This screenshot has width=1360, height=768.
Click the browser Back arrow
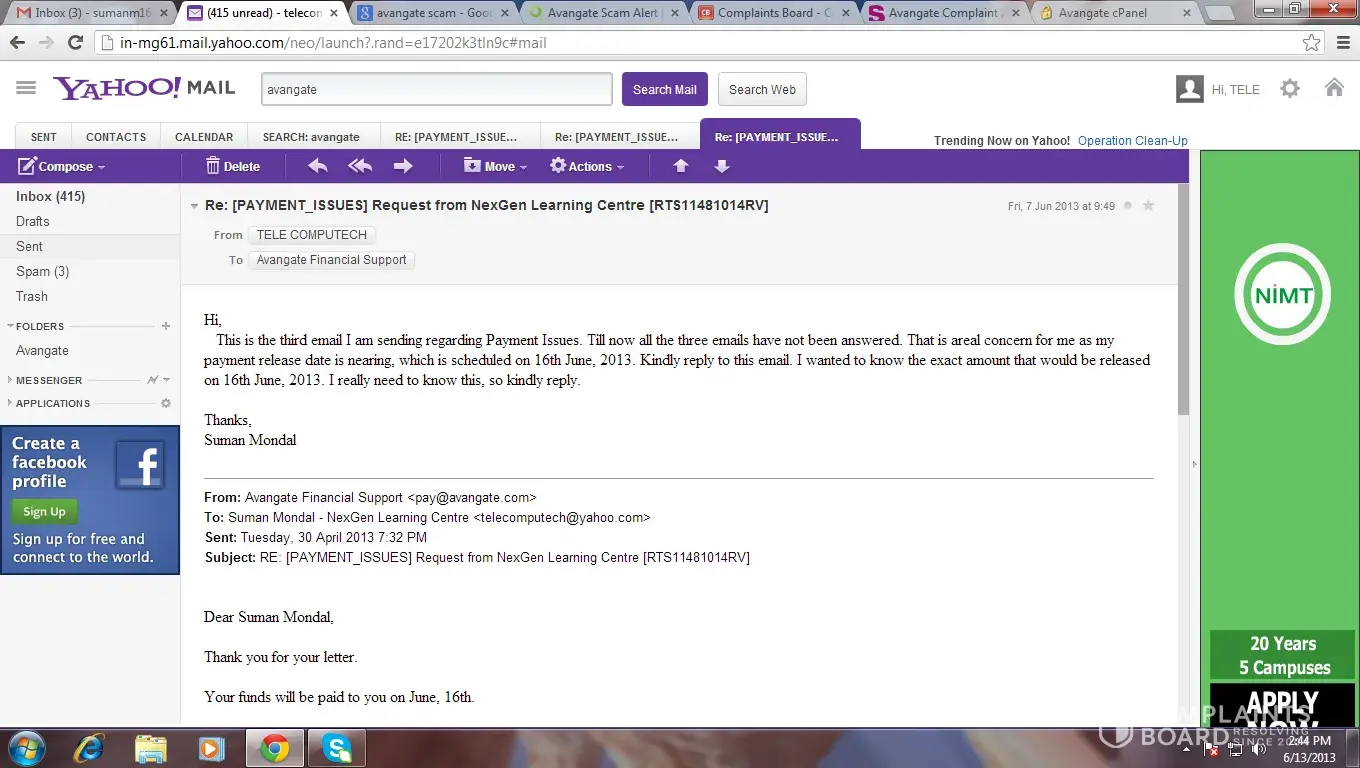(17, 43)
